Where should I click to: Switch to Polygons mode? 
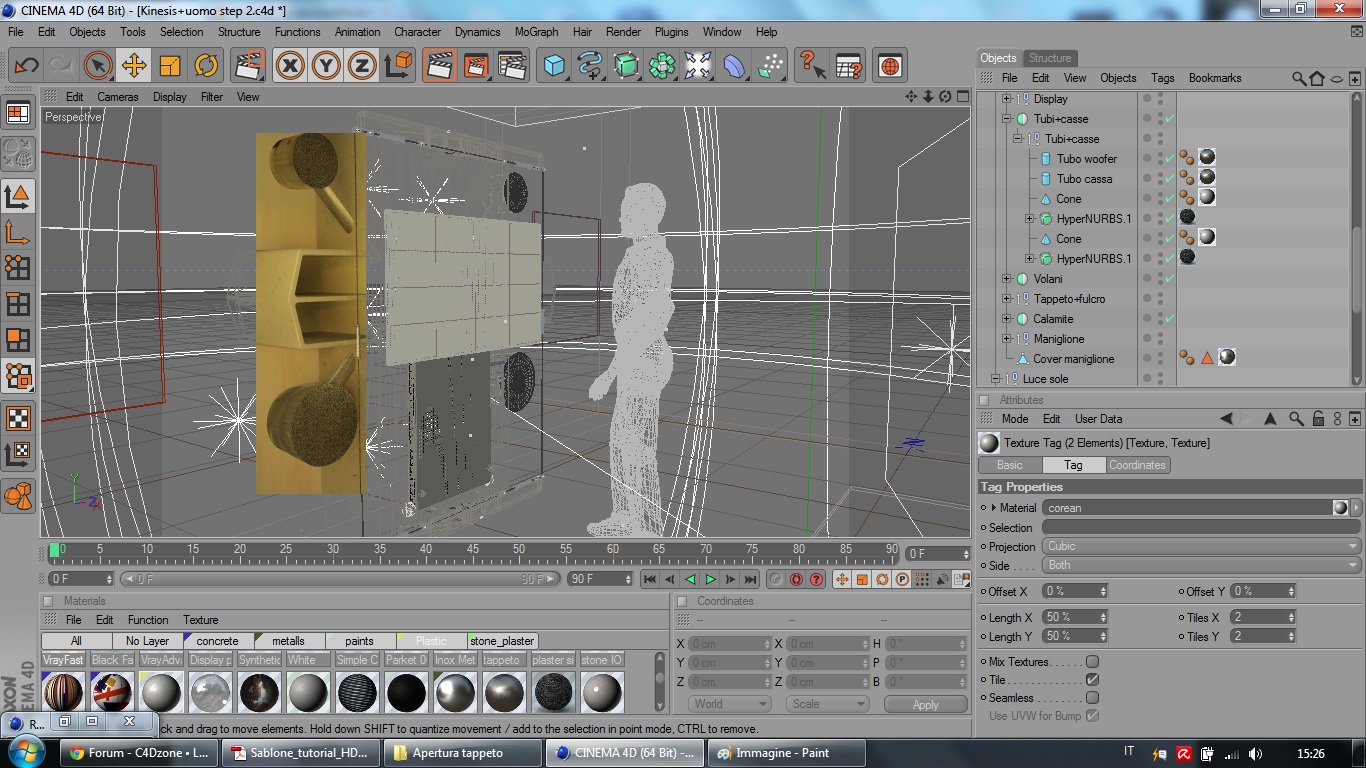(18, 340)
